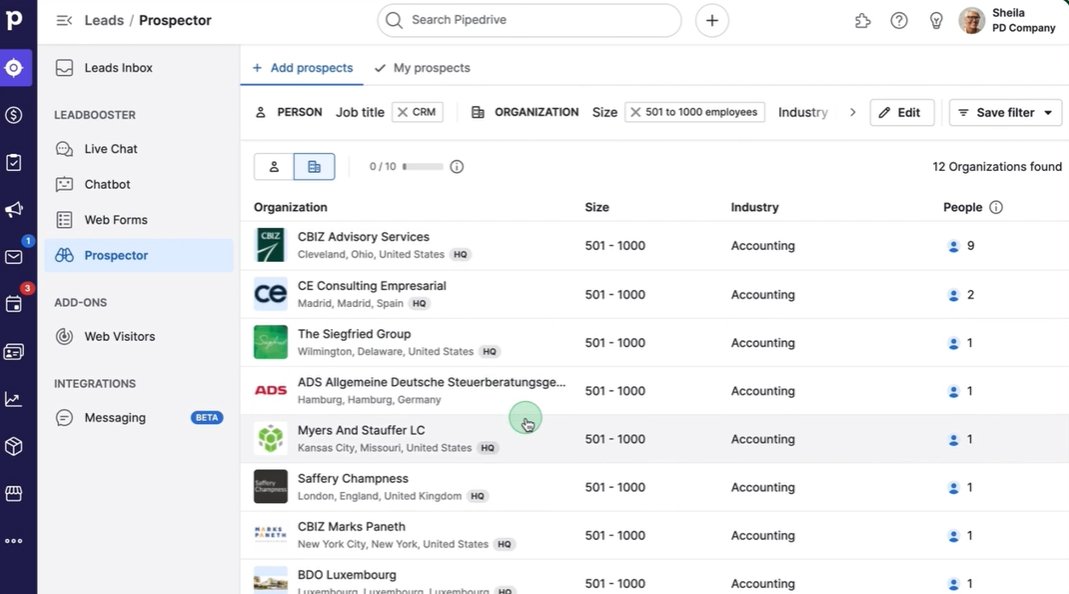Open the Add prospects tab
Viewport: 1069px width, 594px height.
tap(302, 68)
